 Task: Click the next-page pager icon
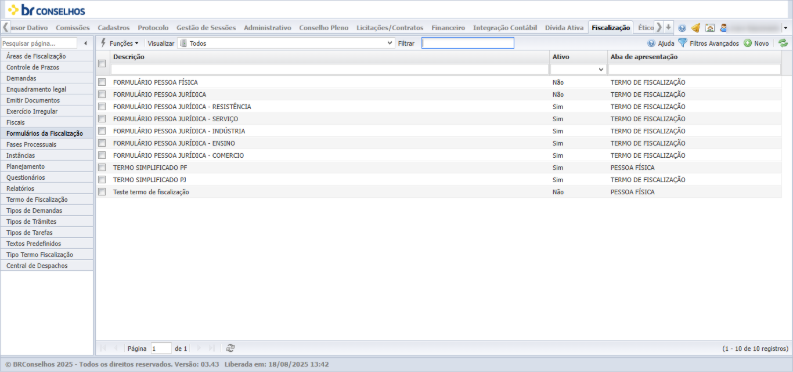click(x=199, y=348)
